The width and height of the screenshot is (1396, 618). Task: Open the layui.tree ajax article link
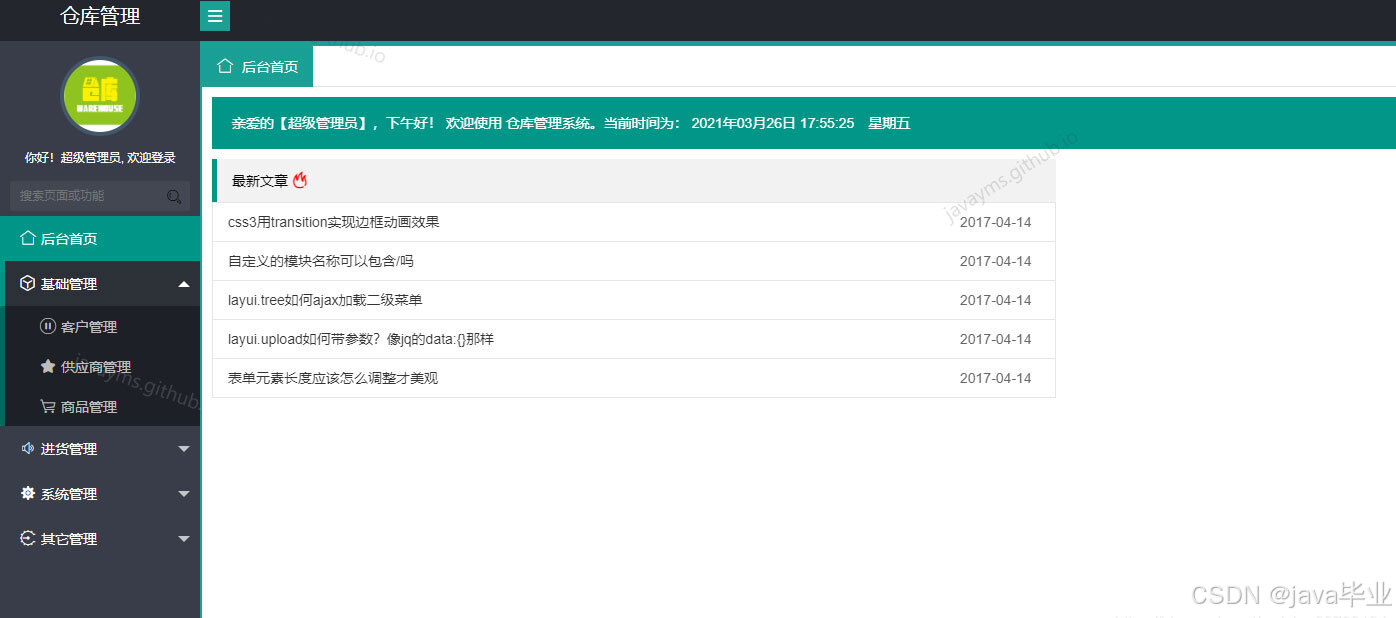326,300
